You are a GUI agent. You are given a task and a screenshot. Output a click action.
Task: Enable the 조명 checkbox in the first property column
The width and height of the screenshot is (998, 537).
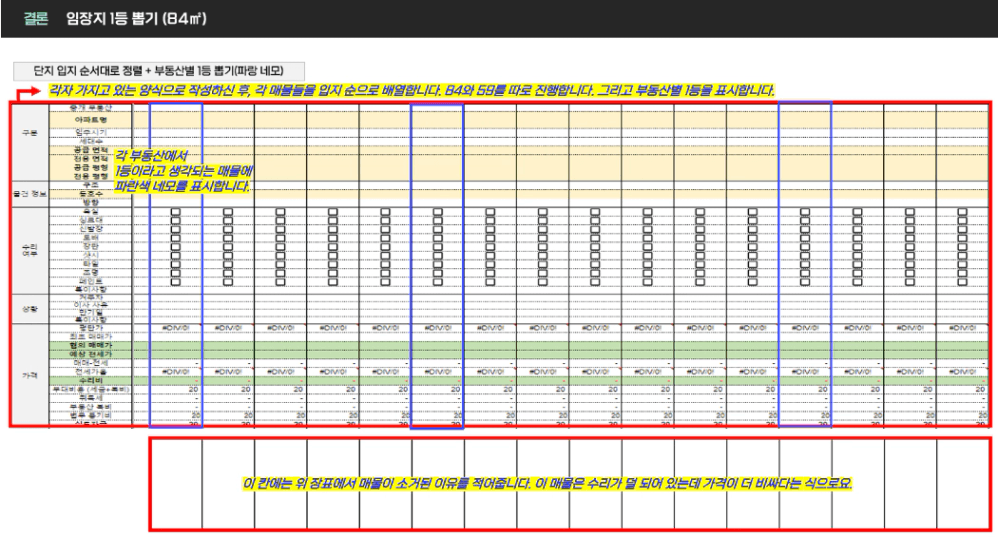[176, 272]
